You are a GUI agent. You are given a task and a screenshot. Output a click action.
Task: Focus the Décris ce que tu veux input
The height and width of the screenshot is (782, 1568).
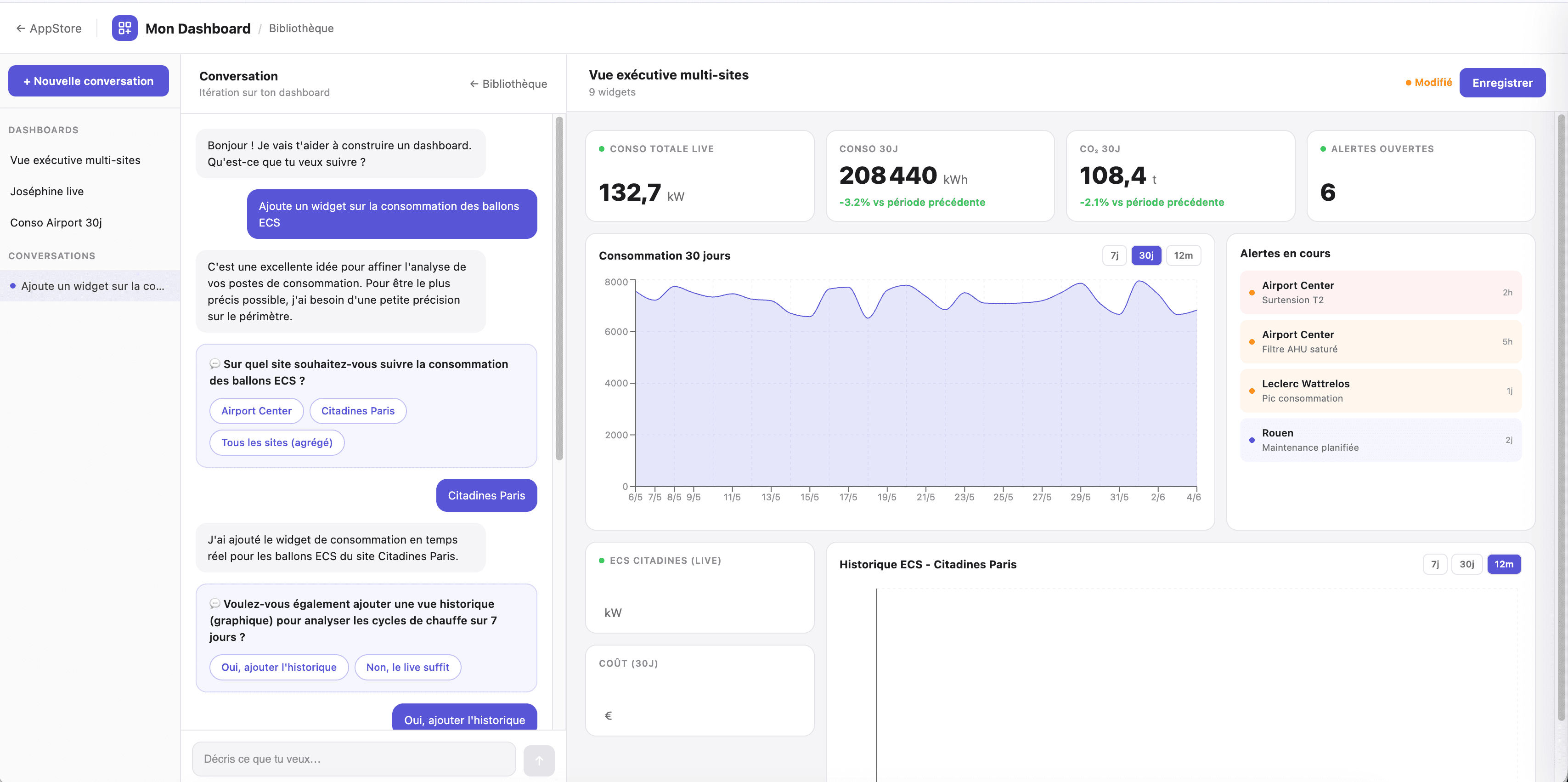point(354,759)
